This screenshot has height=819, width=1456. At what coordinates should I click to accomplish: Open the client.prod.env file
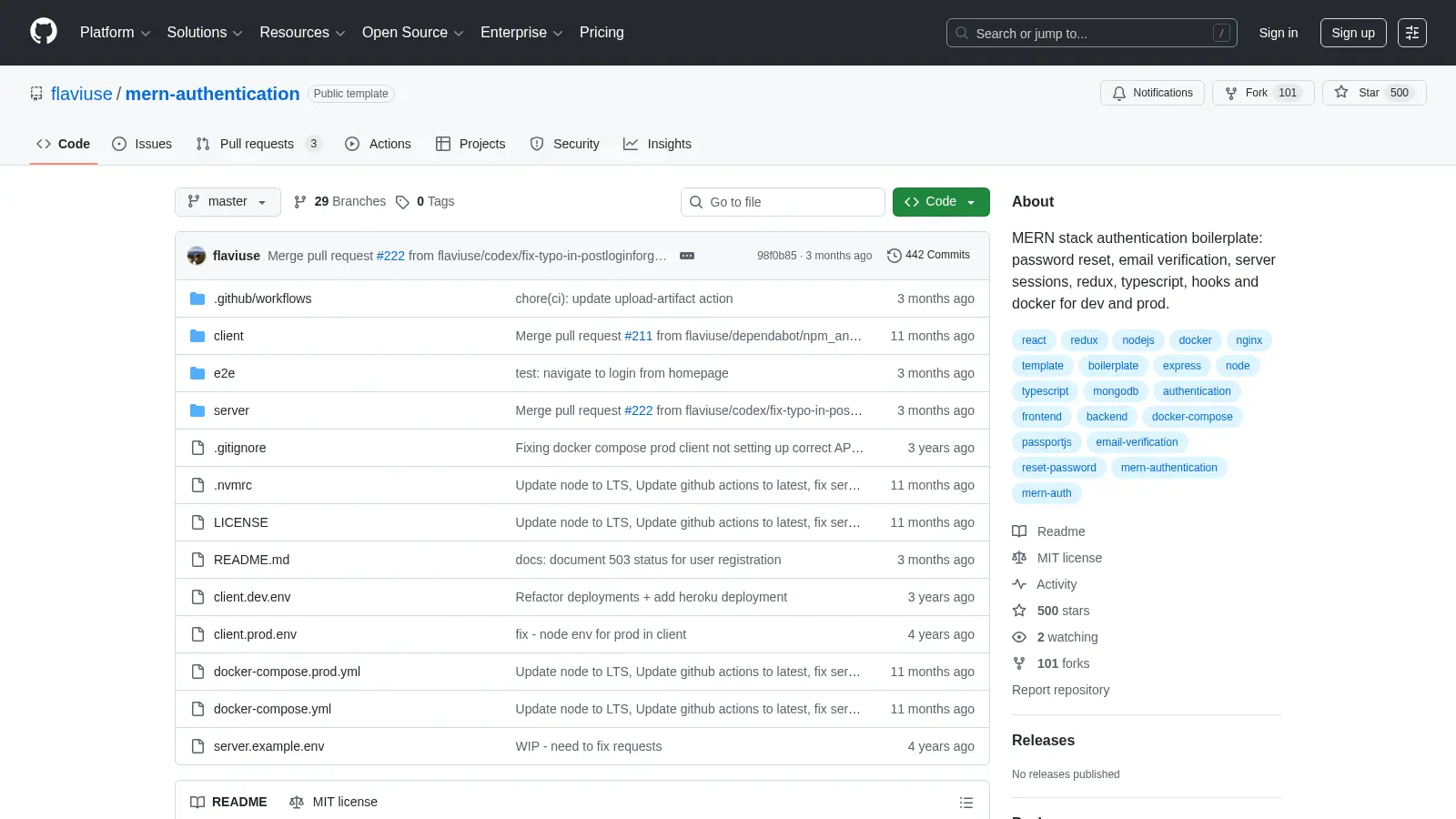255,634
